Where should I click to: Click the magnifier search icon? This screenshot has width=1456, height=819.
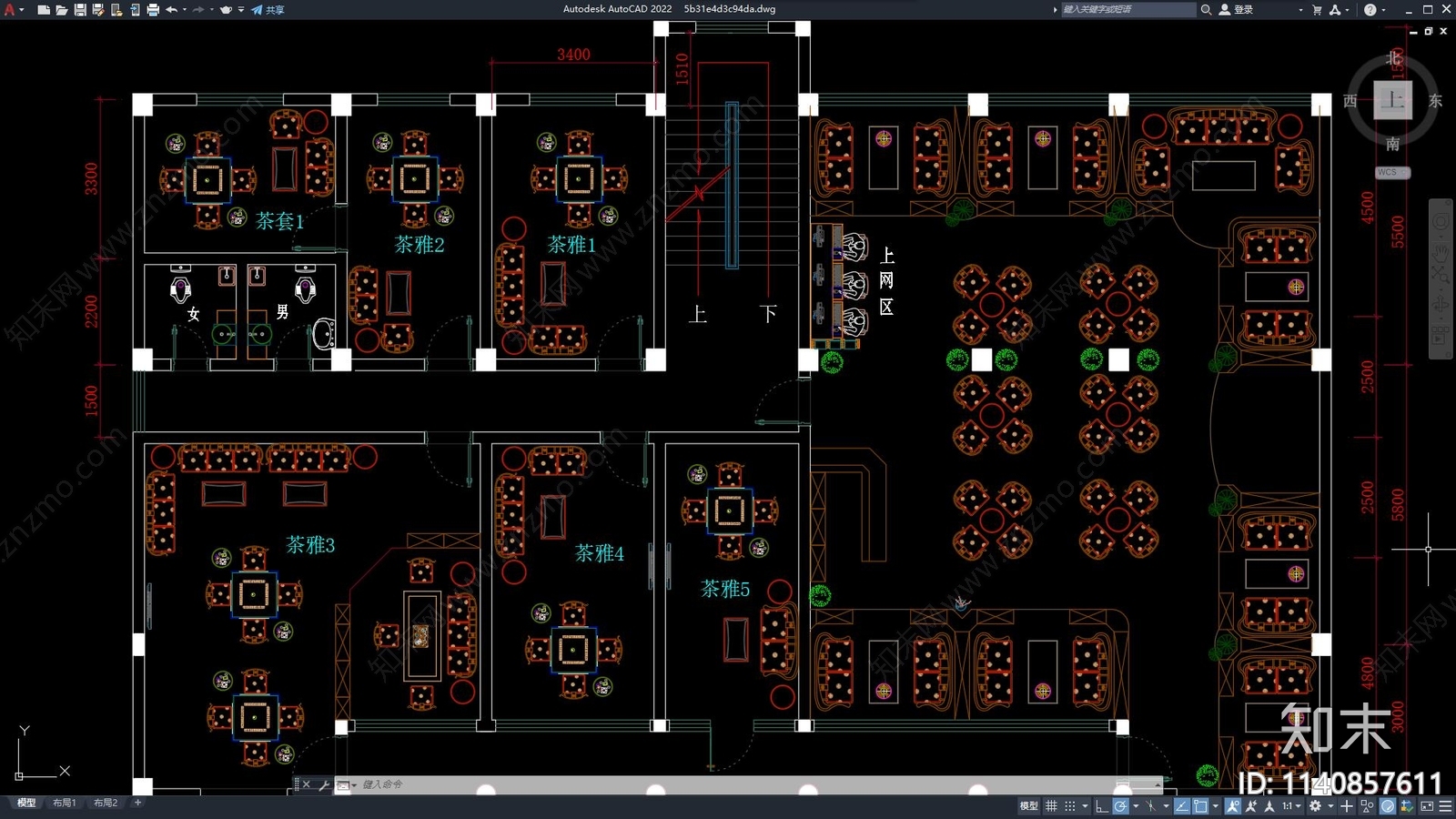click(x=1206, y=9)
